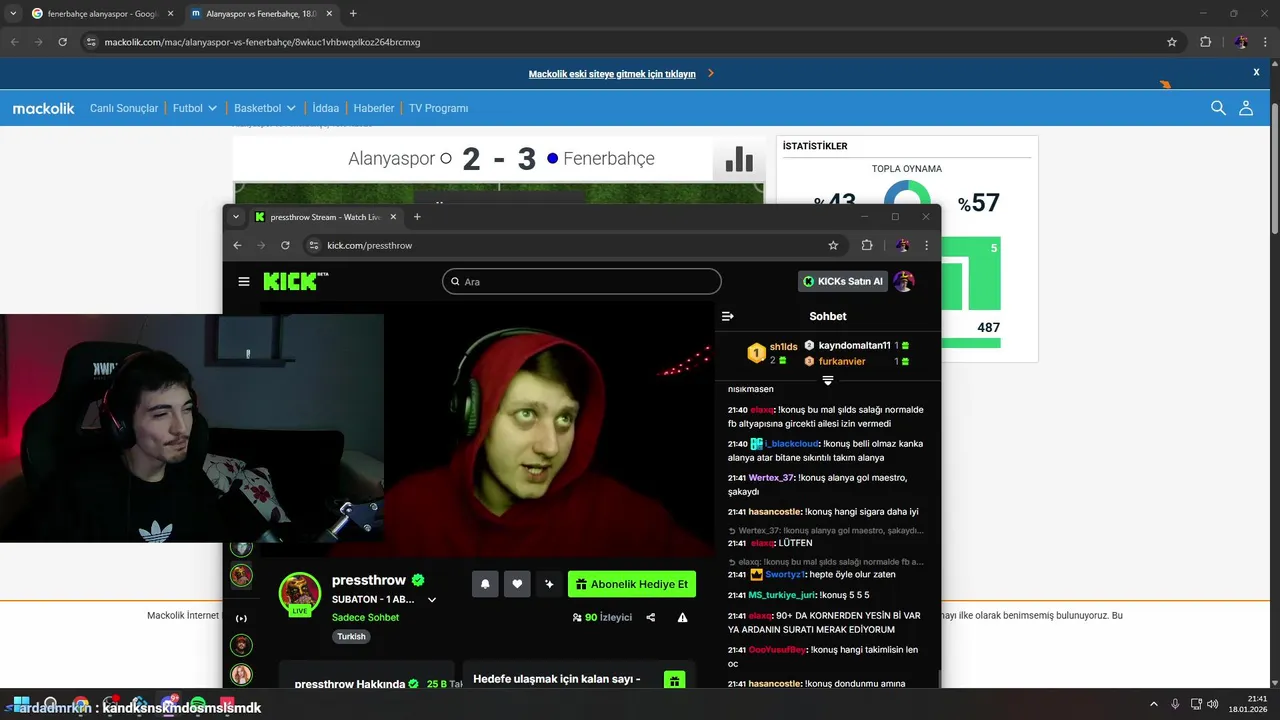The width and height of the screenshot is (1280, 720).
Task: Switch to 'fenerbahçe alanyaspor - Google' tab
Action: point(102,14)
